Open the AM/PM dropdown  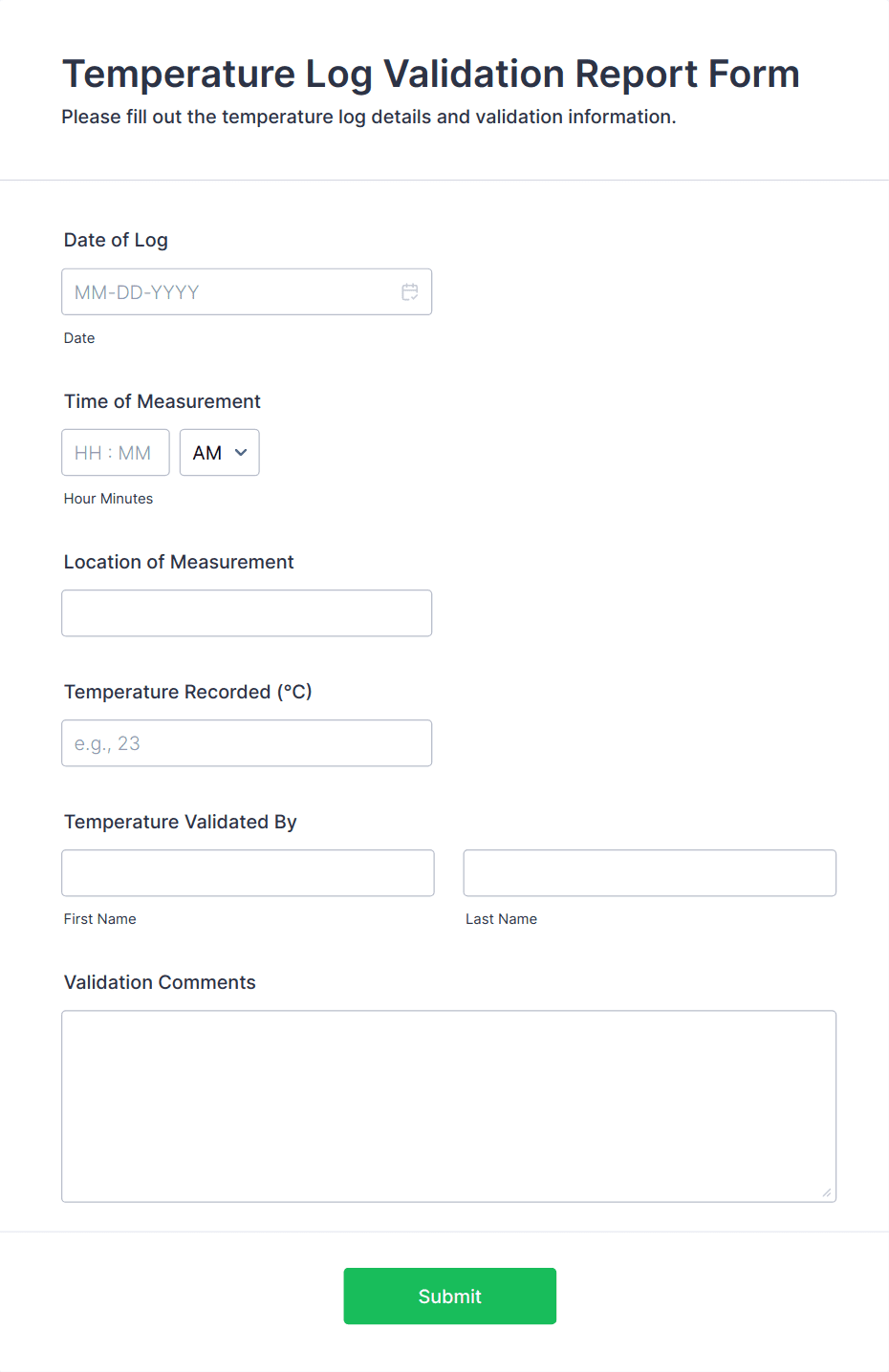point(220,453)
